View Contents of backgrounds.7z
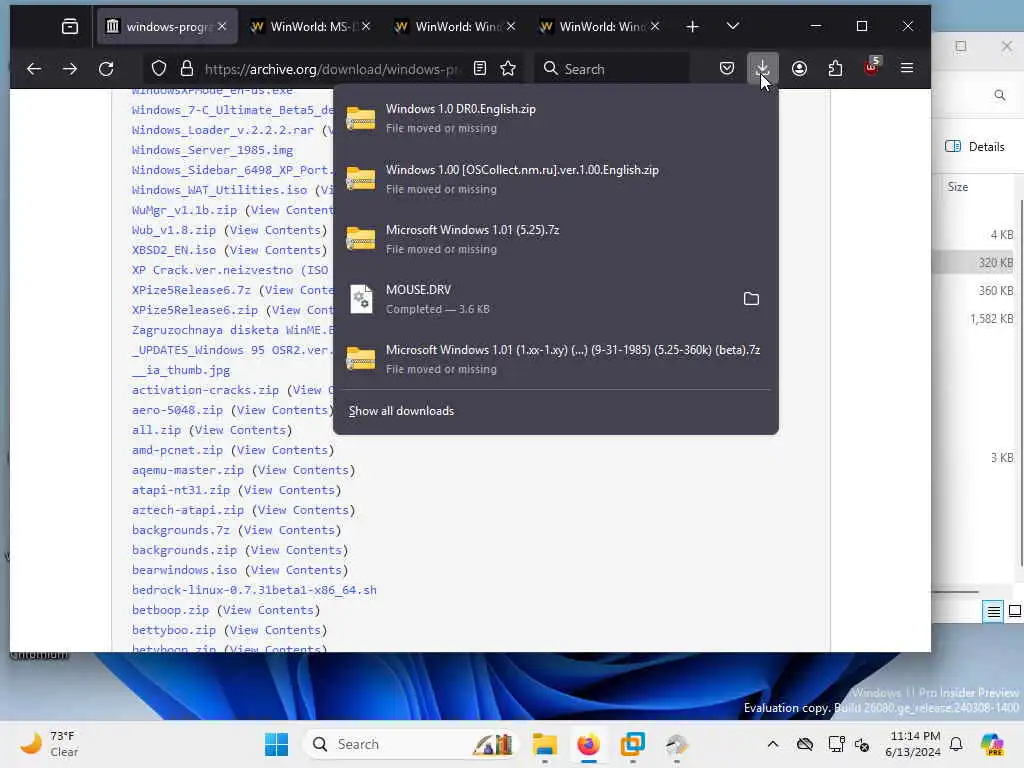1024x768 pixels. (x=289, y=530)
